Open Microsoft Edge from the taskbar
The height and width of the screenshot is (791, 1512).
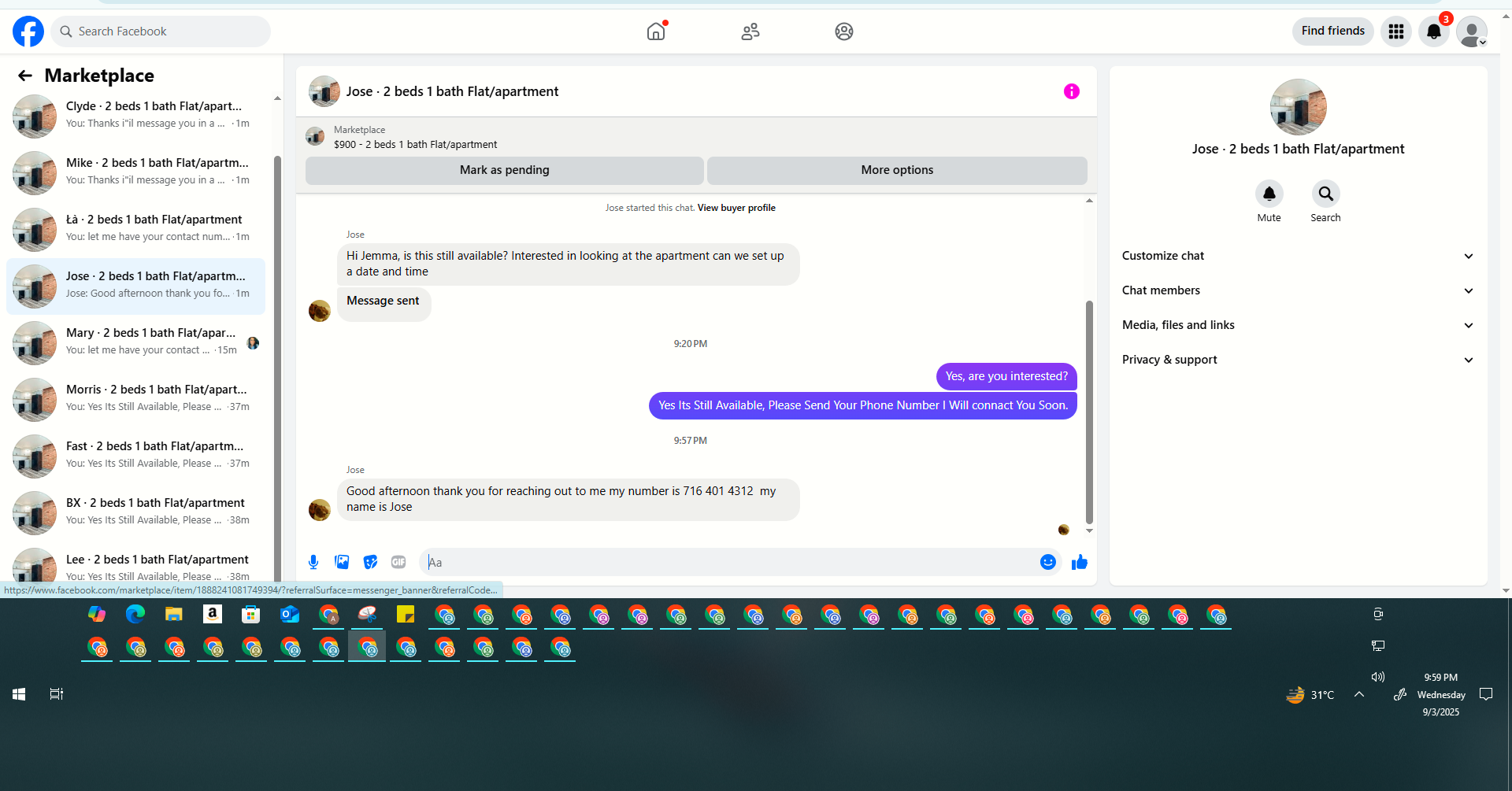(x=135, y=615)
